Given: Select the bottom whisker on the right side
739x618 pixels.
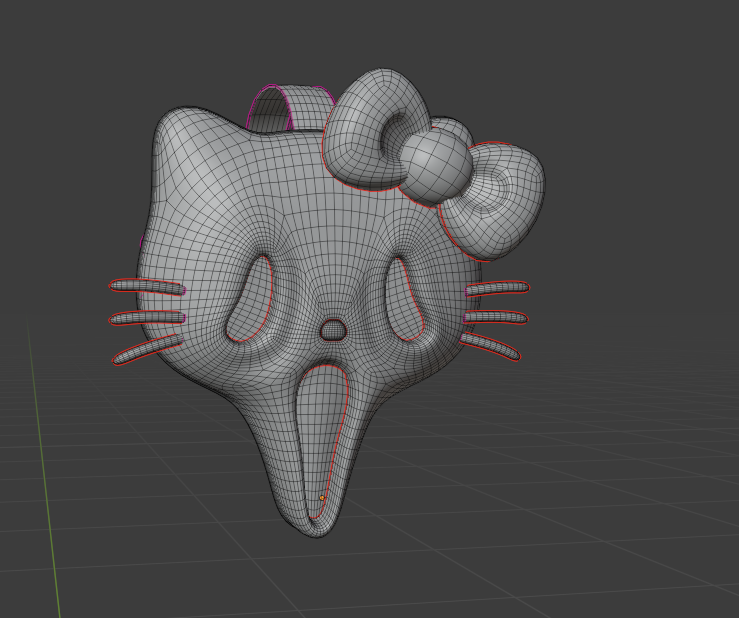Looking at the screenshot, I should coord(490,346).
